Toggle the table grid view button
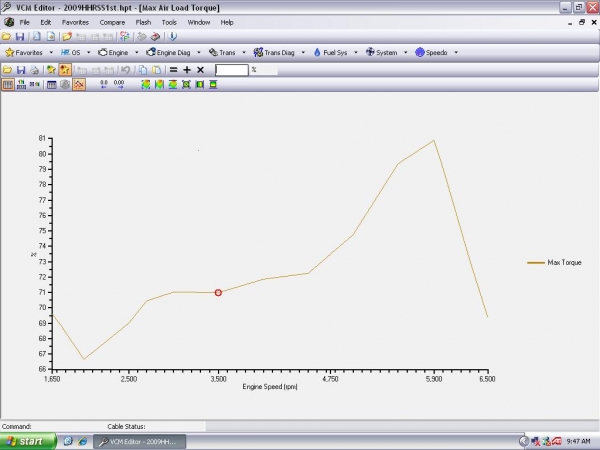600x450 pixels. 8,85
